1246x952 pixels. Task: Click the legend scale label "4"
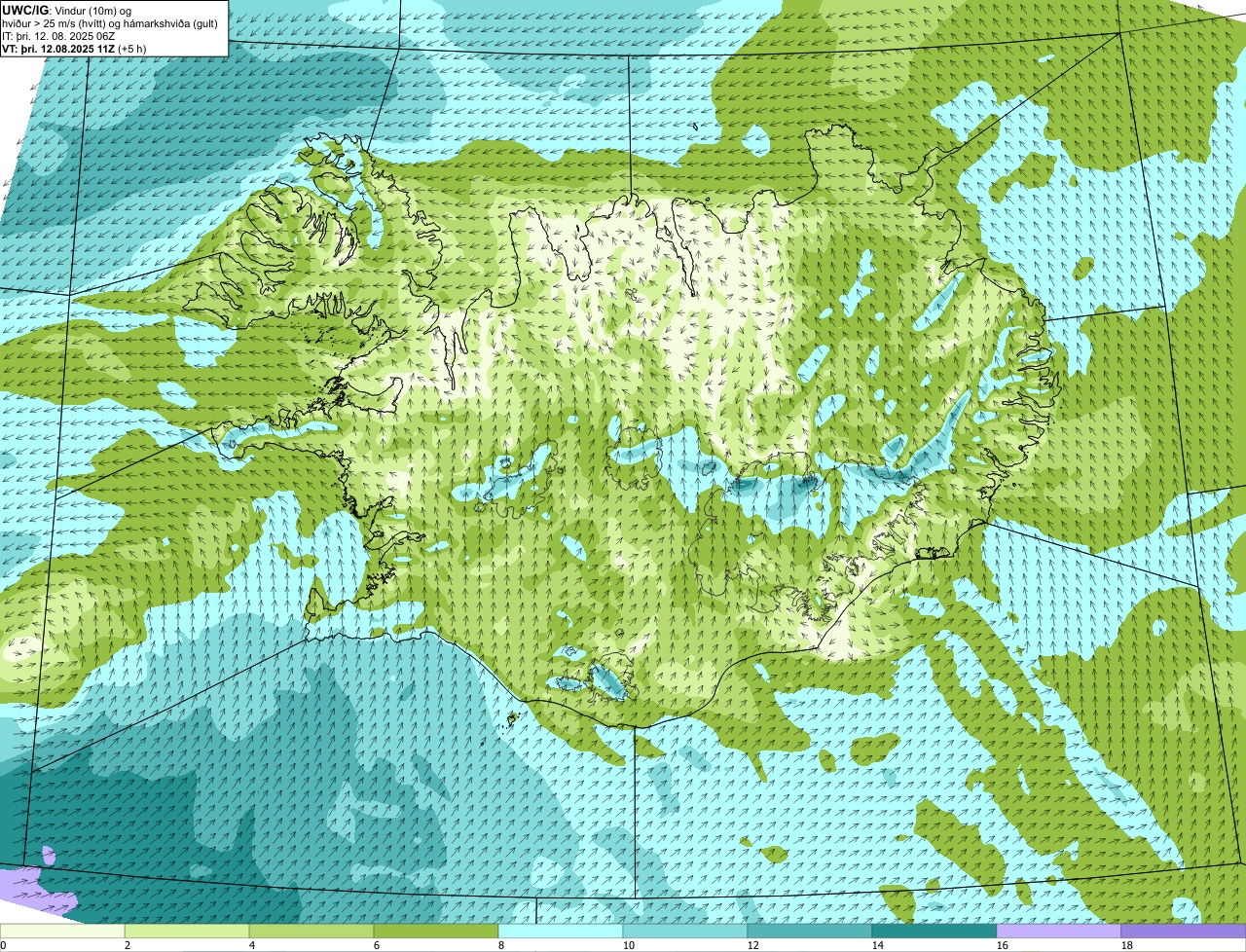click(252, 945)
